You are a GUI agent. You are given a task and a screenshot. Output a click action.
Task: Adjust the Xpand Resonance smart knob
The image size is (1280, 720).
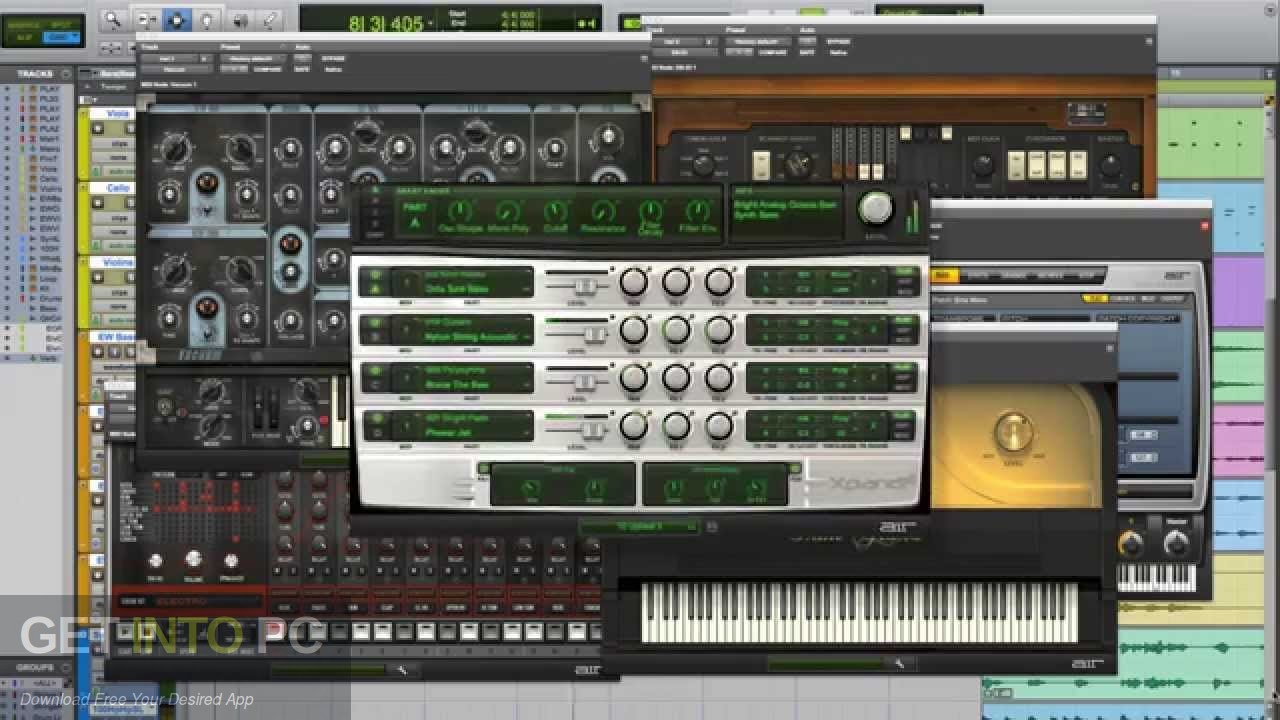[602, 212]
